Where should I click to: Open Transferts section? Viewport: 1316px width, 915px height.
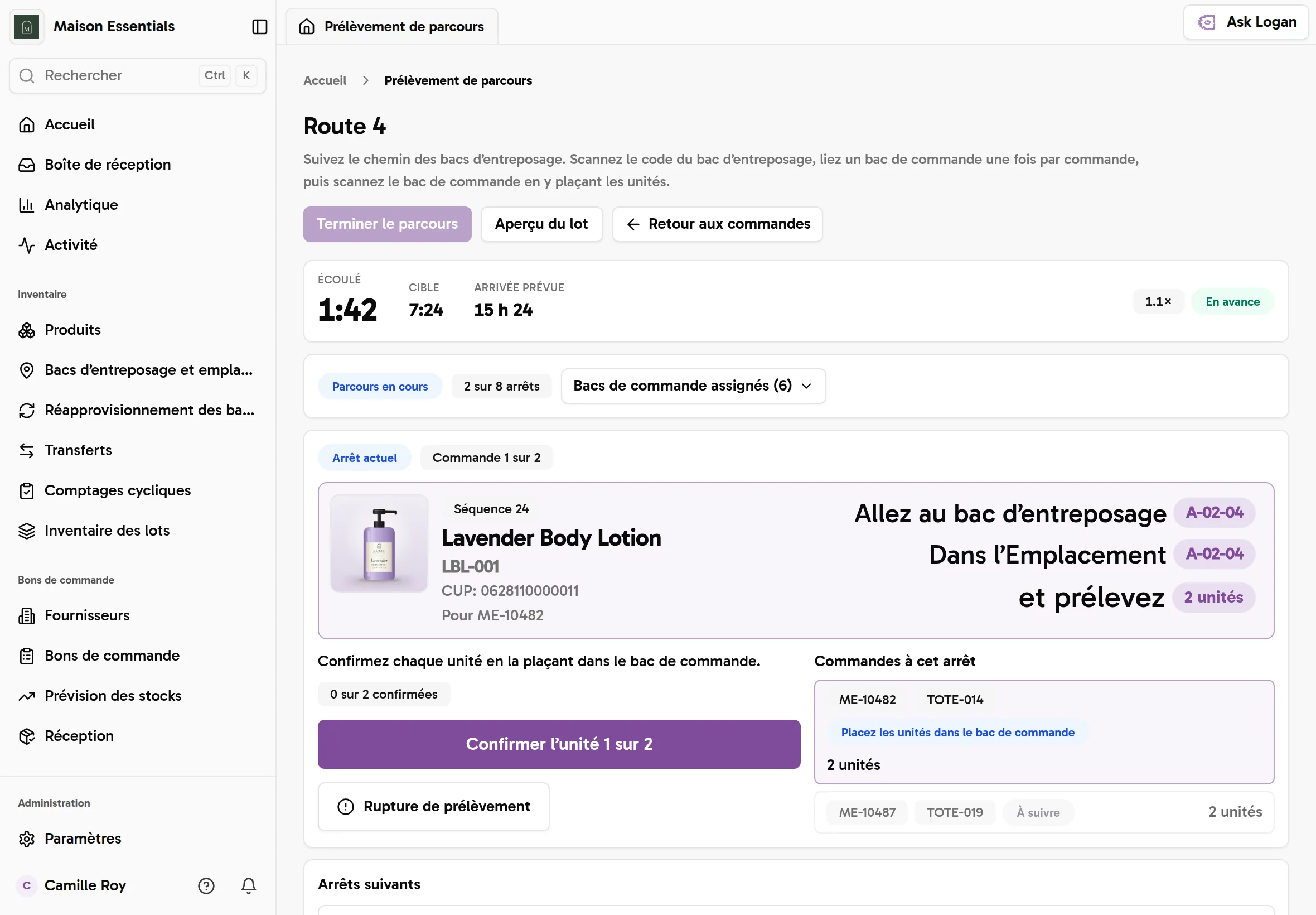[138, 450]
